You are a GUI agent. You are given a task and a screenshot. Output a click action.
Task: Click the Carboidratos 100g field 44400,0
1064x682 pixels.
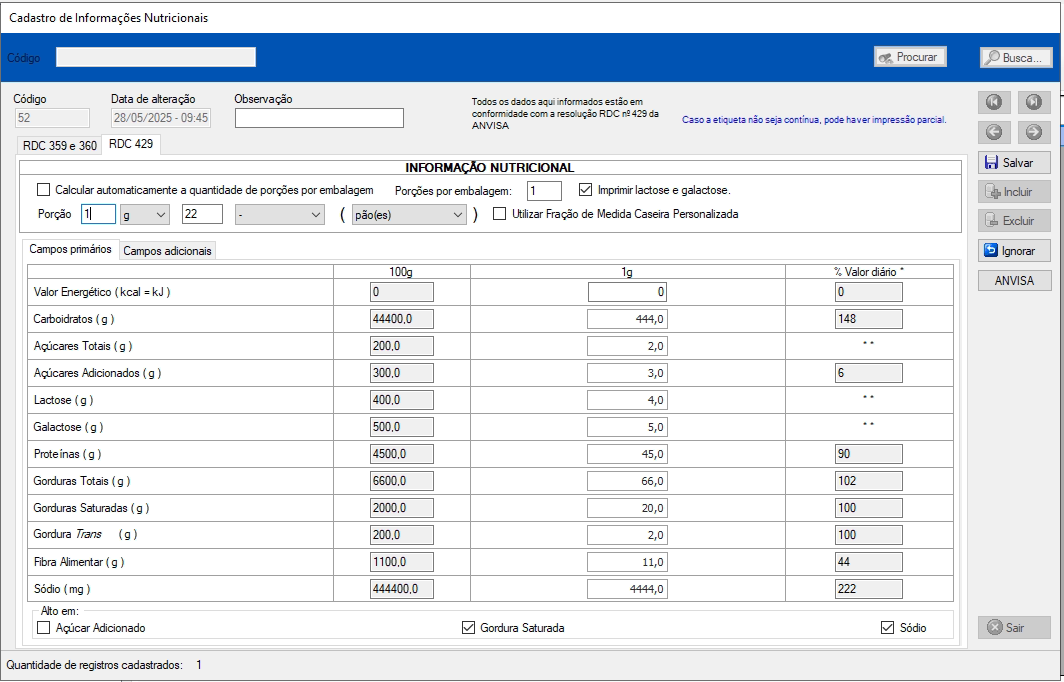tap(402, 319)
